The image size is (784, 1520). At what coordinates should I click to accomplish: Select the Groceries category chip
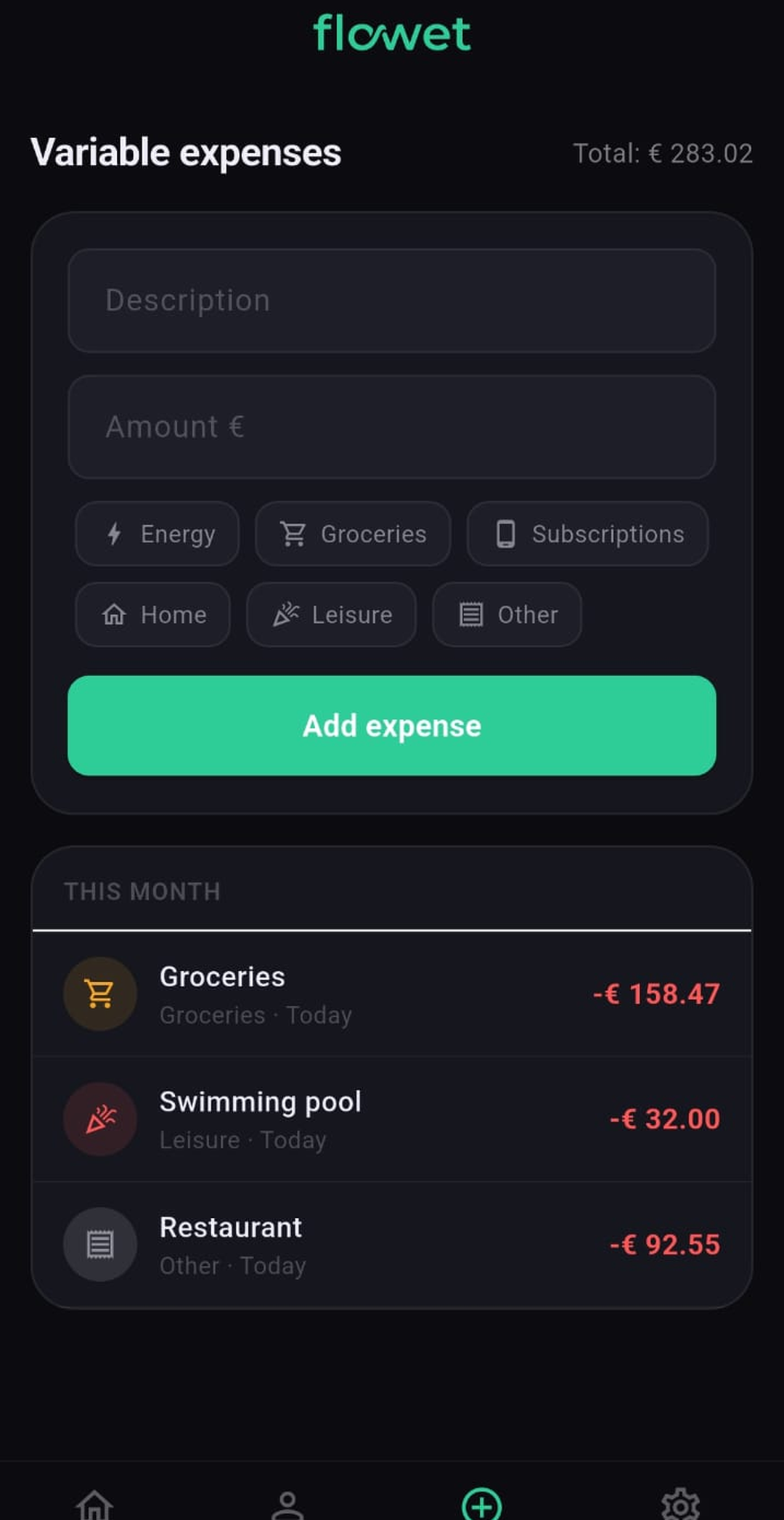click(353, 534)
